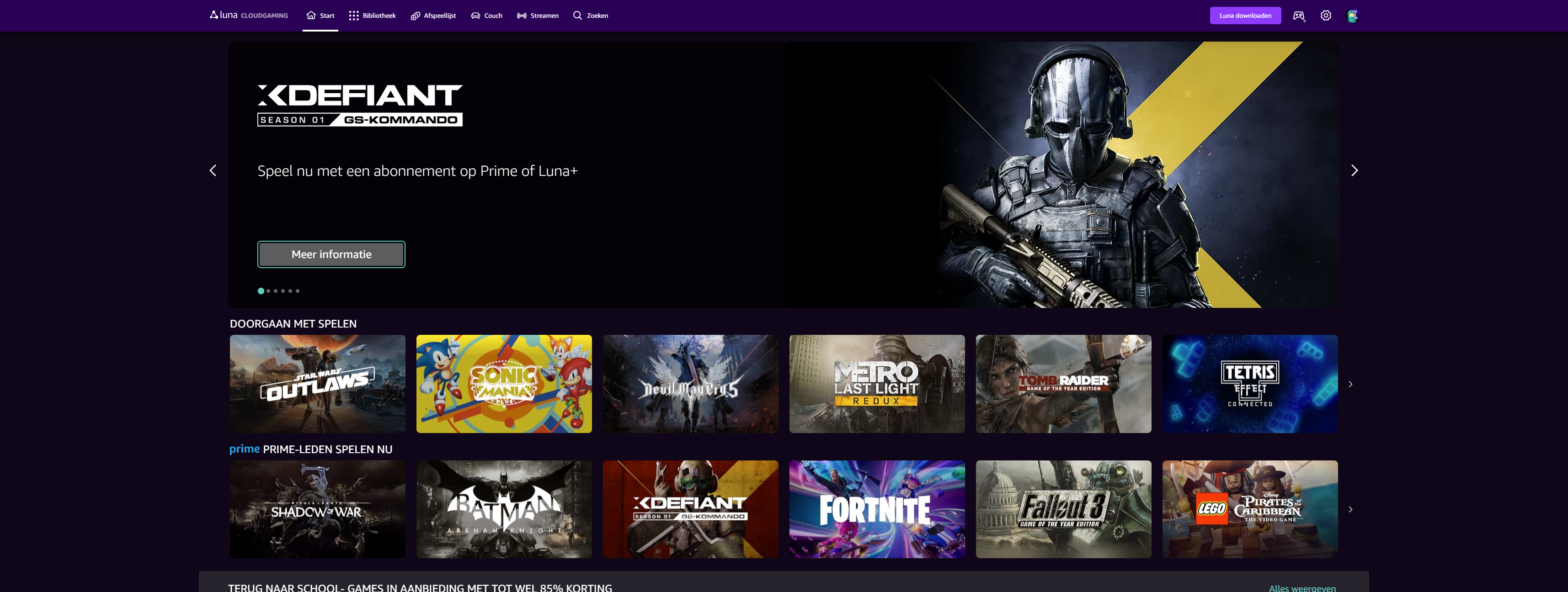Open the user profile avatar
The width and height of the screenshot is (1568, 592).
[x=1353, y=16]
